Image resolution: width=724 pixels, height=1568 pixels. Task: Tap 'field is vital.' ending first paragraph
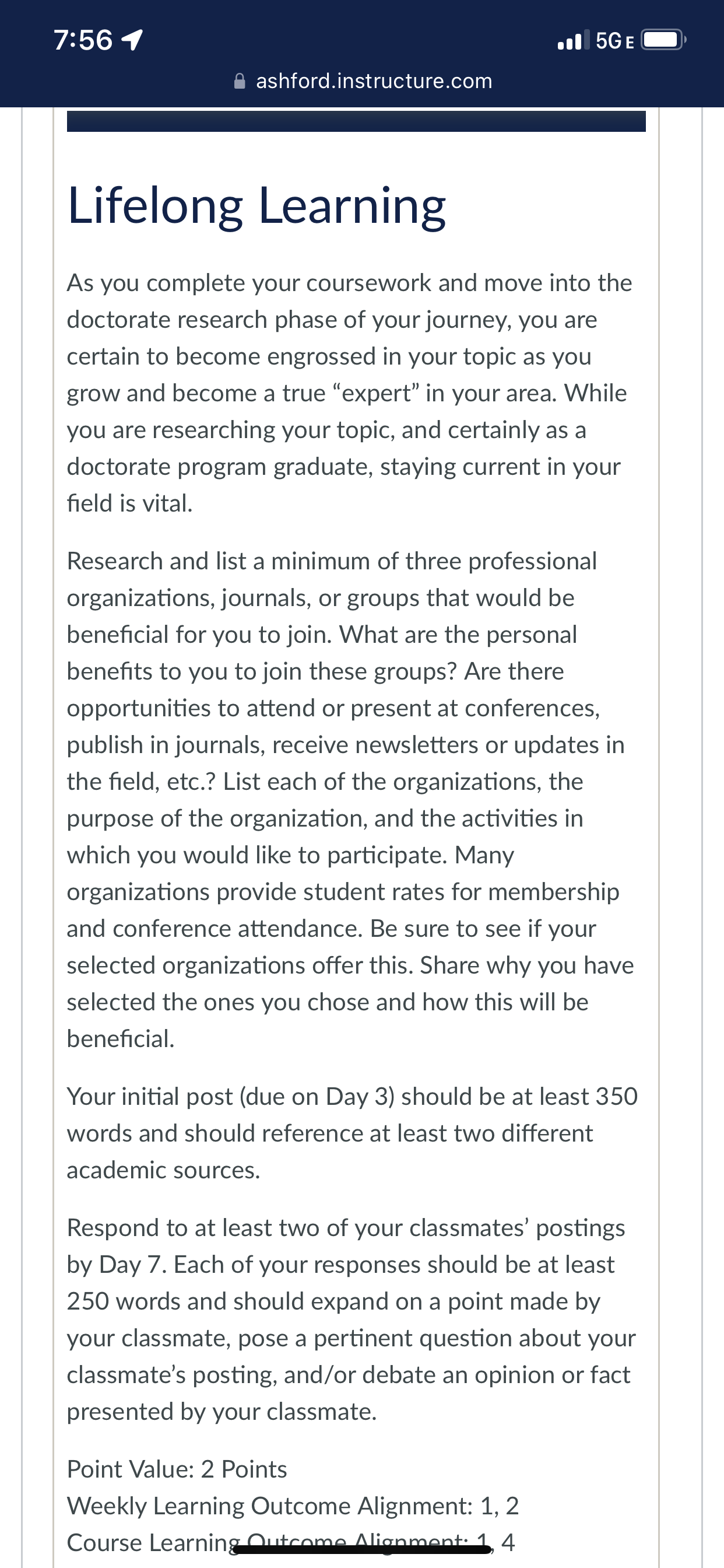tap(129, 503)
